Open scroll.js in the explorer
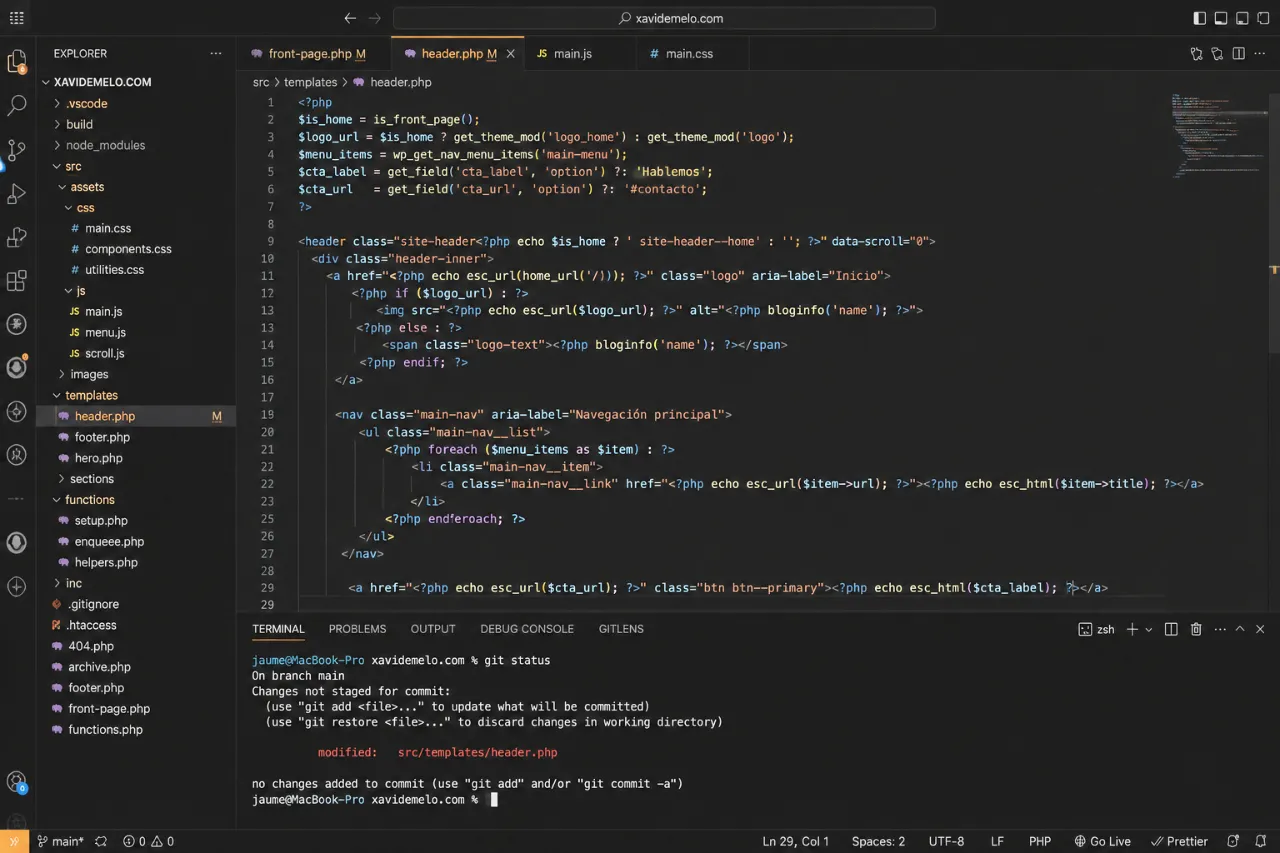This screenshot has height=853, width=1280. click(x=105, y=353)
